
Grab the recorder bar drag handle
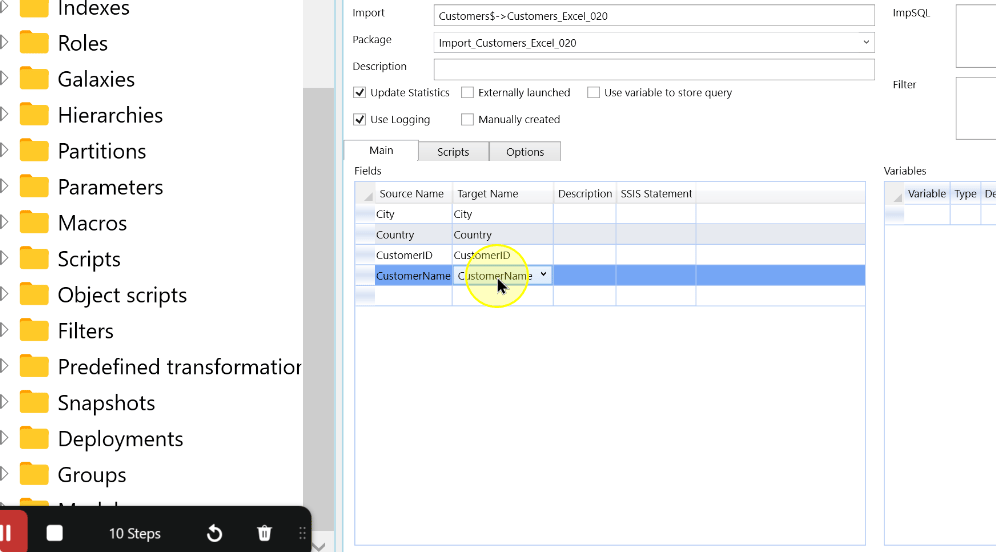(302, 534)
